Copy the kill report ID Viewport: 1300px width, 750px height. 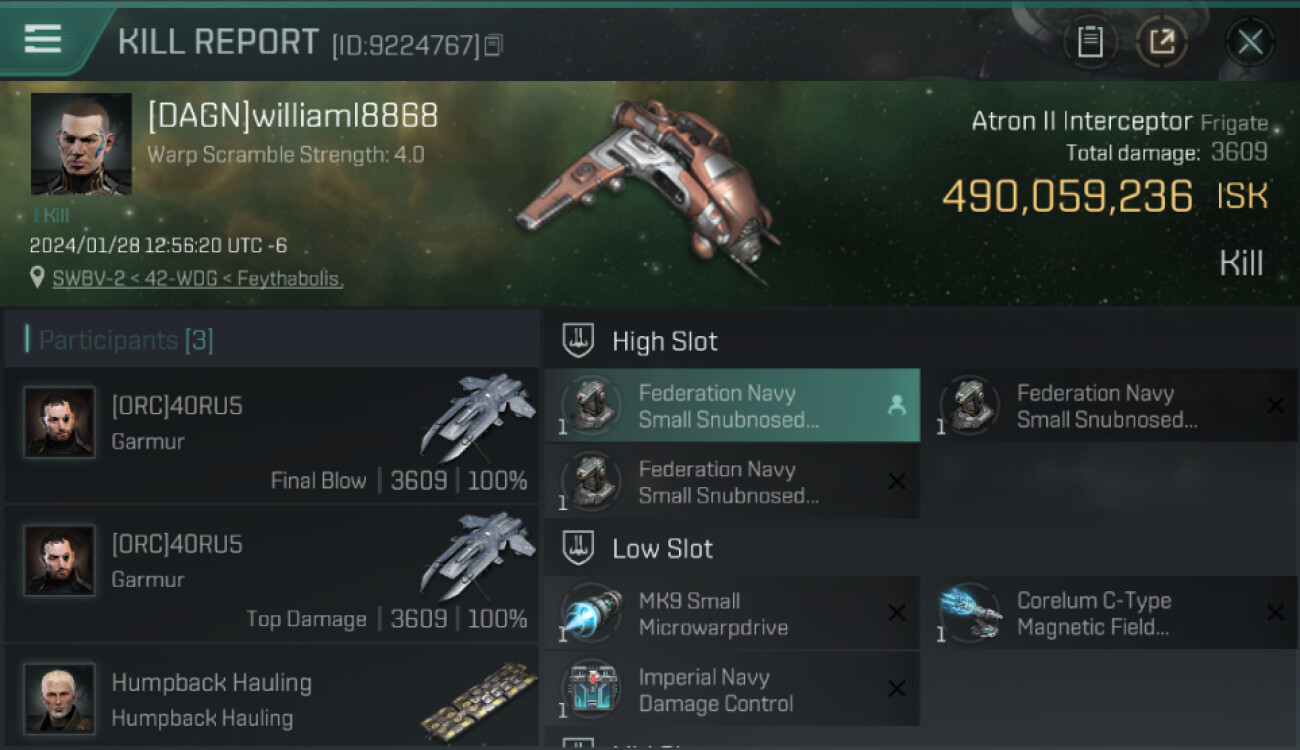point(493,45)
